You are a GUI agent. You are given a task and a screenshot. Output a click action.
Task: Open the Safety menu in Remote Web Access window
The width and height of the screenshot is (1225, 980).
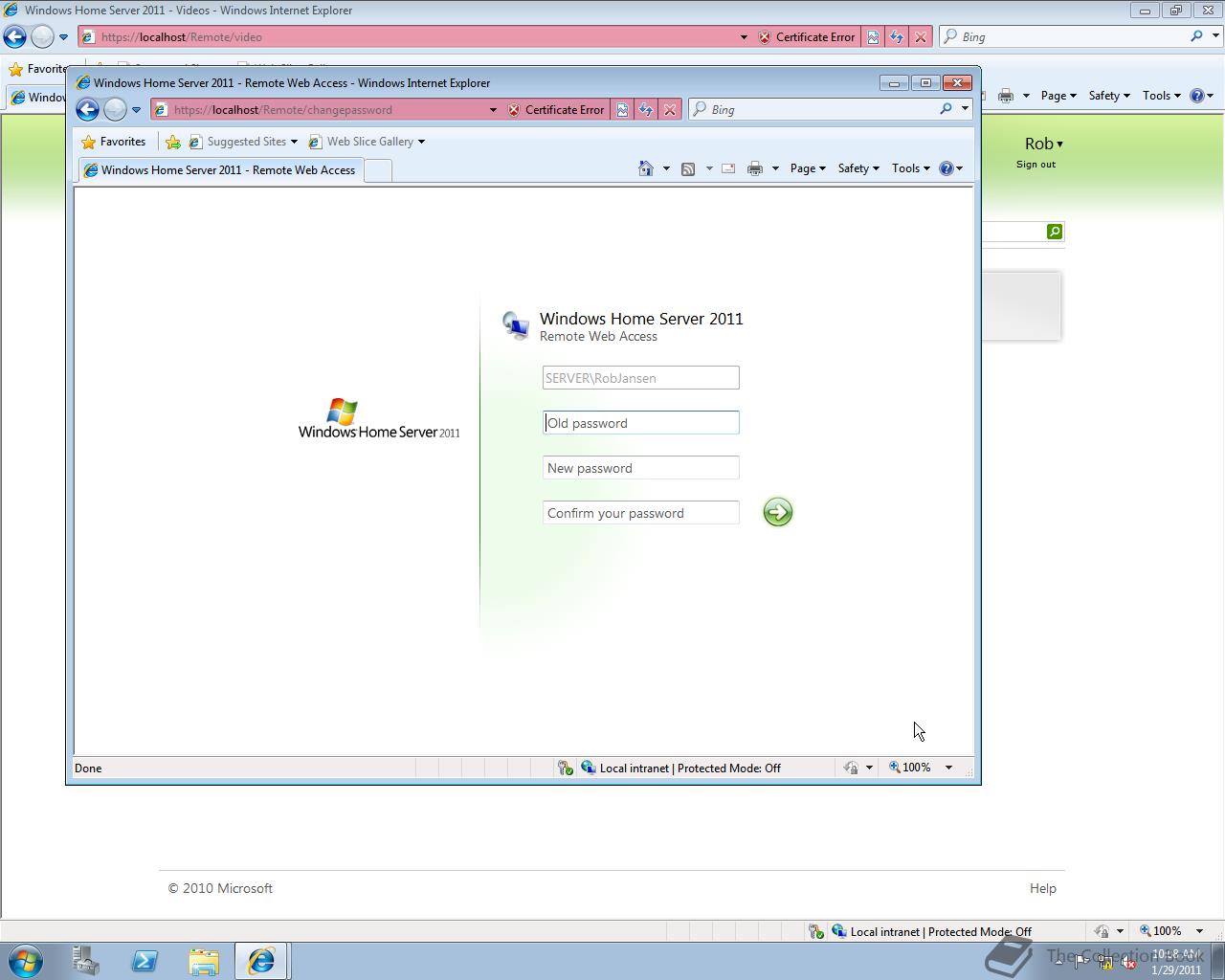click(857, 168)
